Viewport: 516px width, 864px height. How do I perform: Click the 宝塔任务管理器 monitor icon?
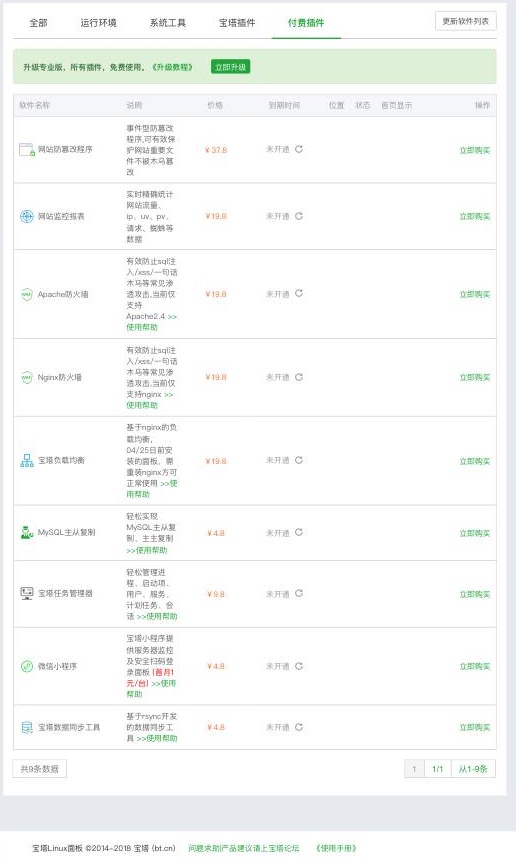[x=27, y=593]
